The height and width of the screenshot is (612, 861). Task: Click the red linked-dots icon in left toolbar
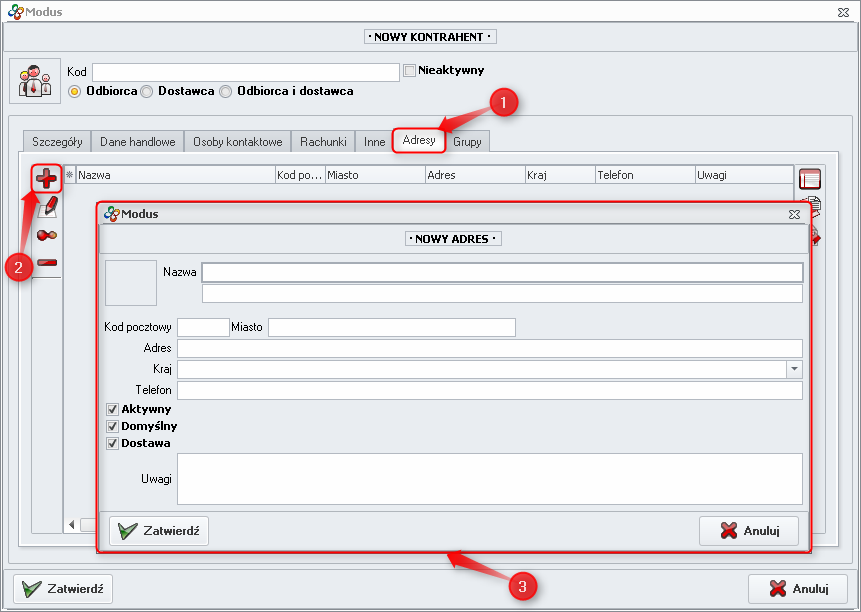coord(46,235)
